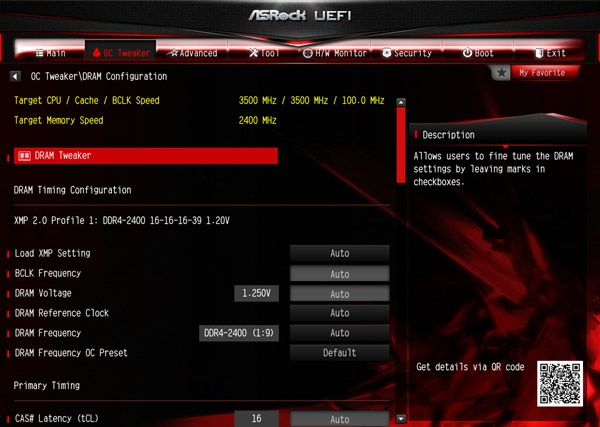Open My Favorite page
600x427 pixels.
coord(541,73)
